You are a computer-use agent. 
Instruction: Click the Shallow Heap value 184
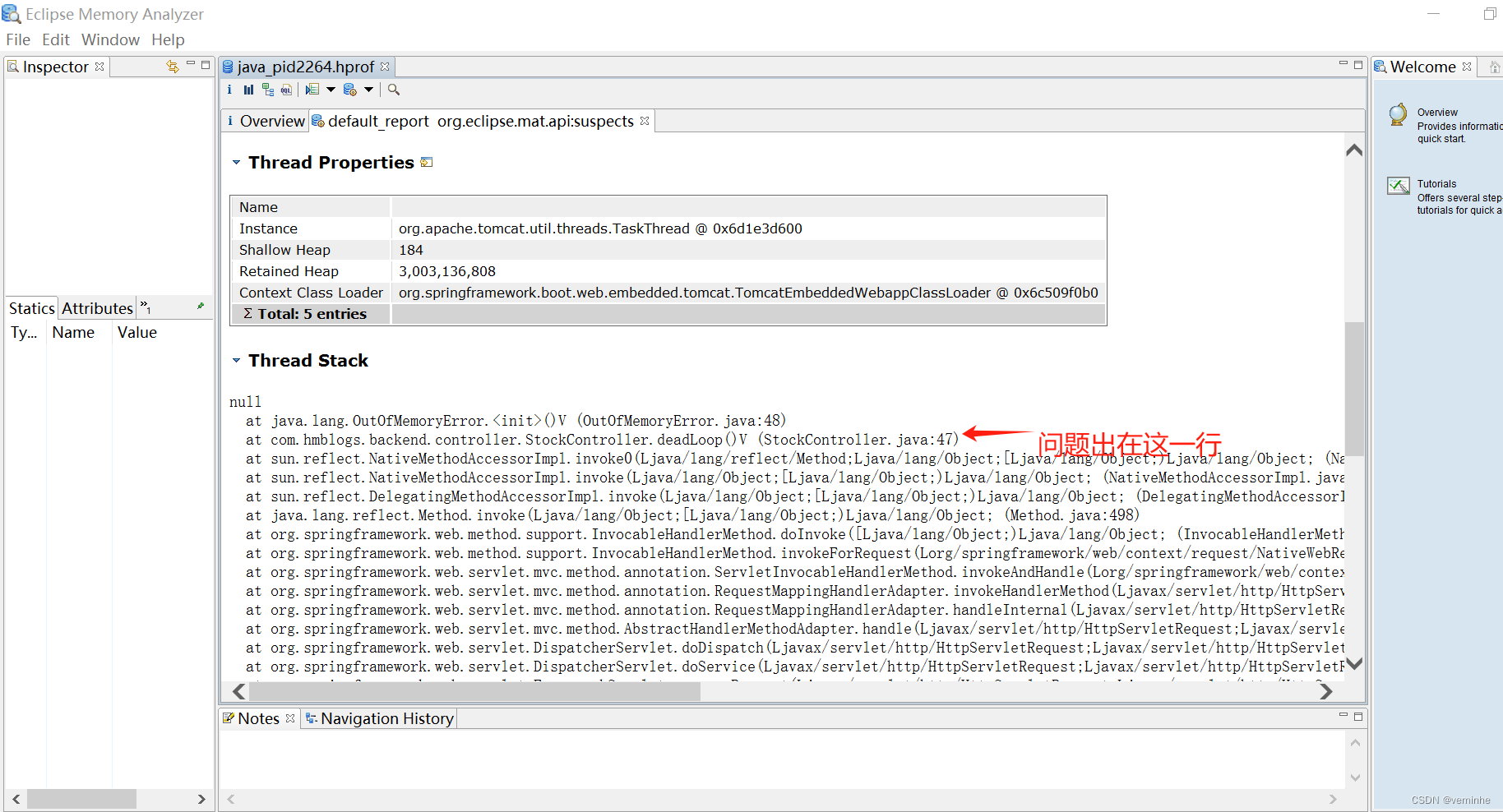(x=411, y=250)
